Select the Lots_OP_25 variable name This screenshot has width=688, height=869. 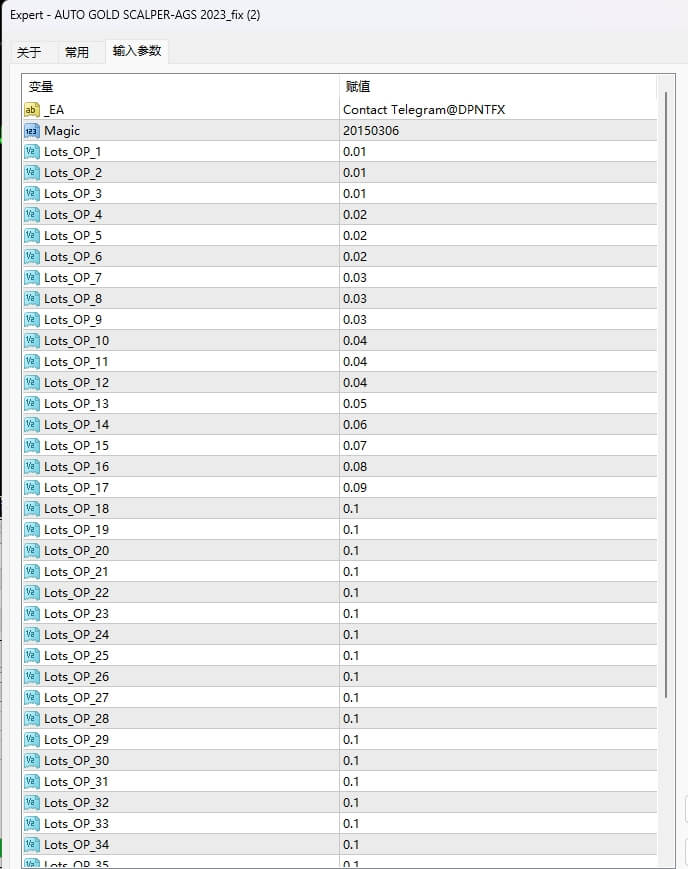tap(77, 656)
